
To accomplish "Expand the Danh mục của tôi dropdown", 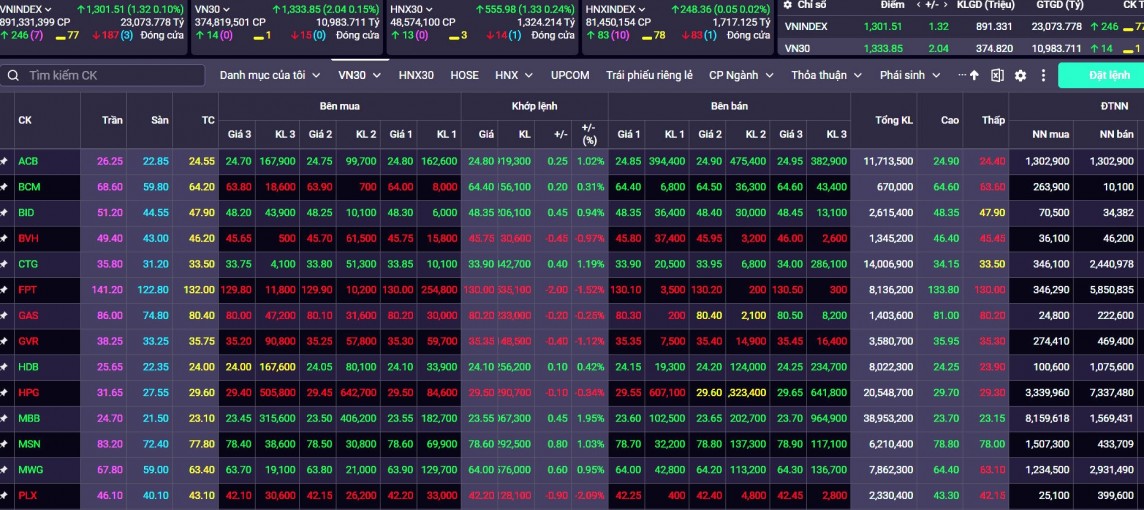I will coord(270,75).
